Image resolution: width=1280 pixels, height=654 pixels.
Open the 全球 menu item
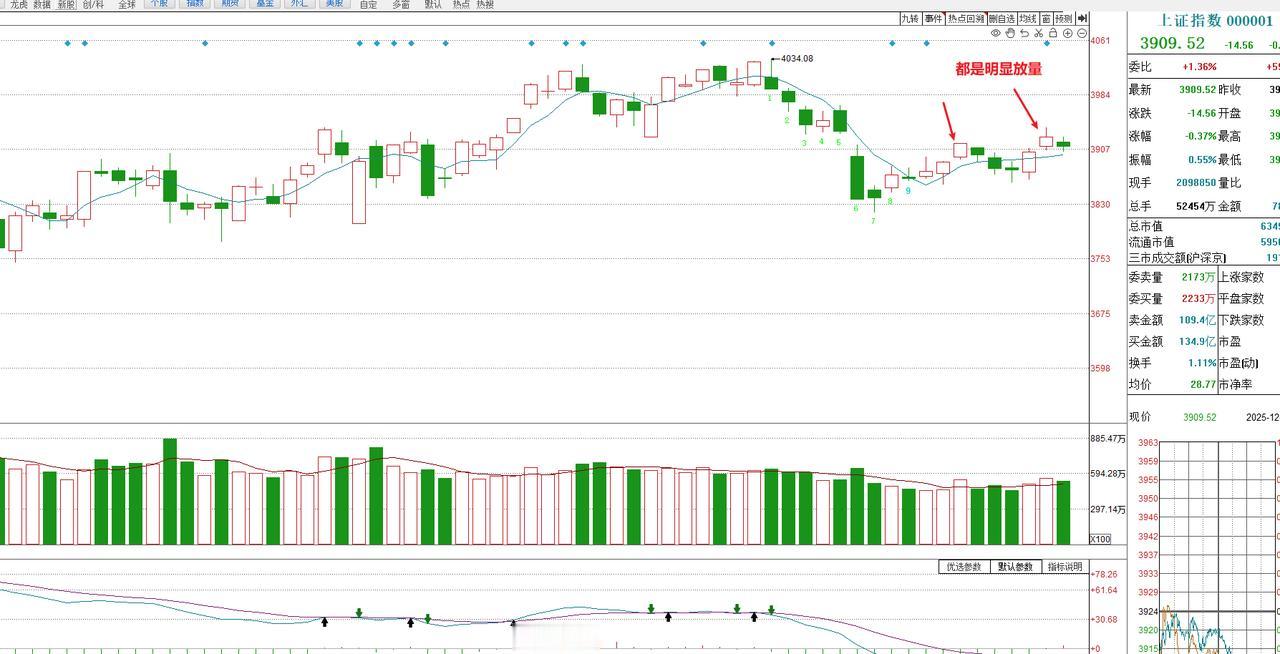[x=127, y=5]
